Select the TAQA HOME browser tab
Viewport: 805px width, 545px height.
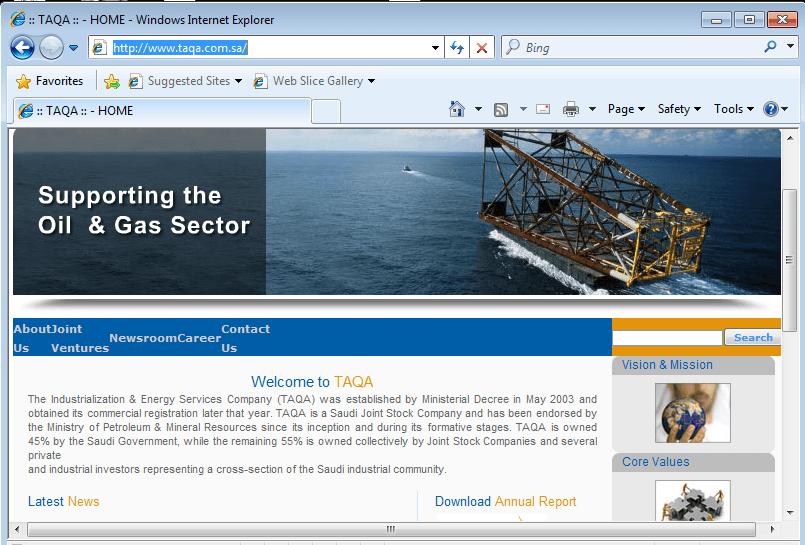click(x=162, y=111)
